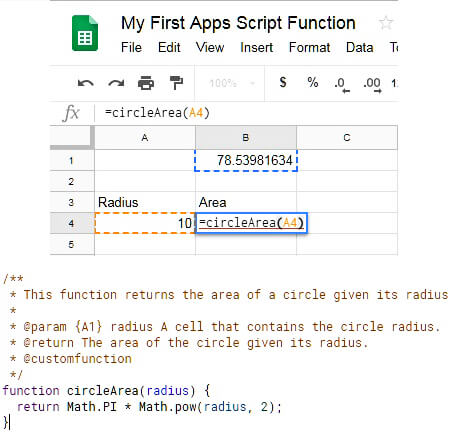This screenshot has height=436, width=456.
Task: Click the @customfunction comment line
Action: coord(71,359)
